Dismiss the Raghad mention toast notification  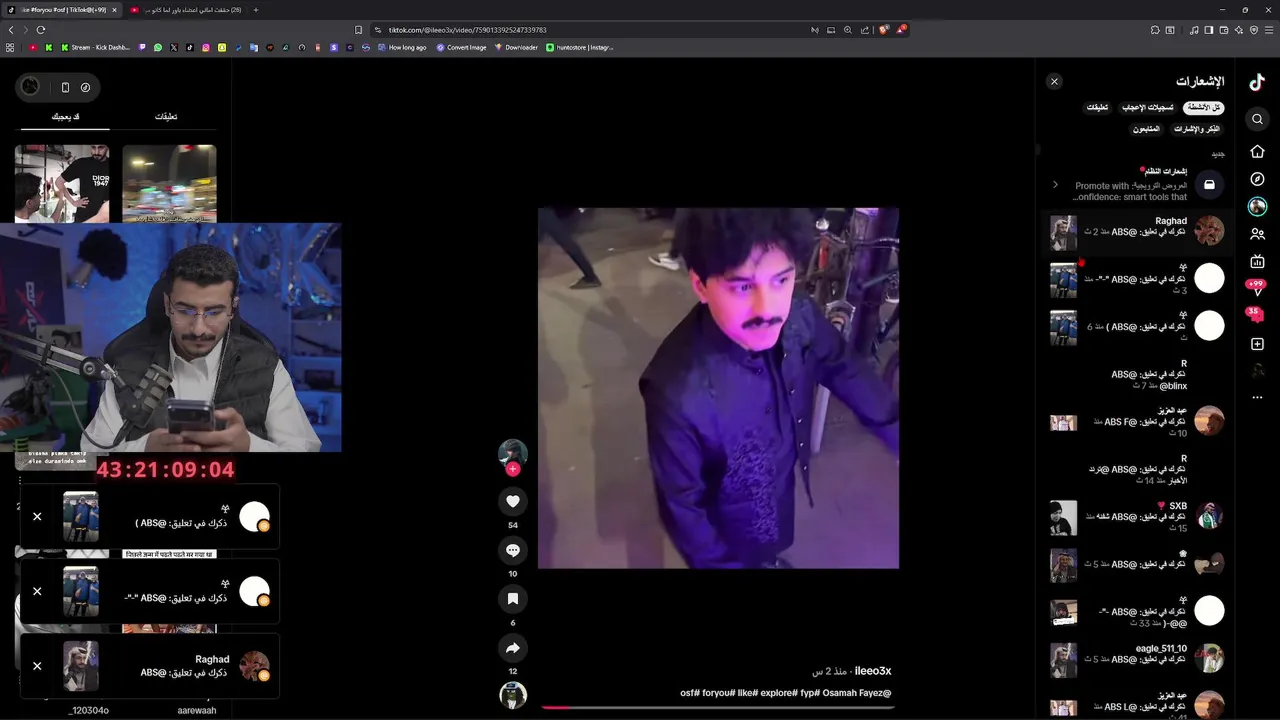pos(37,666)
